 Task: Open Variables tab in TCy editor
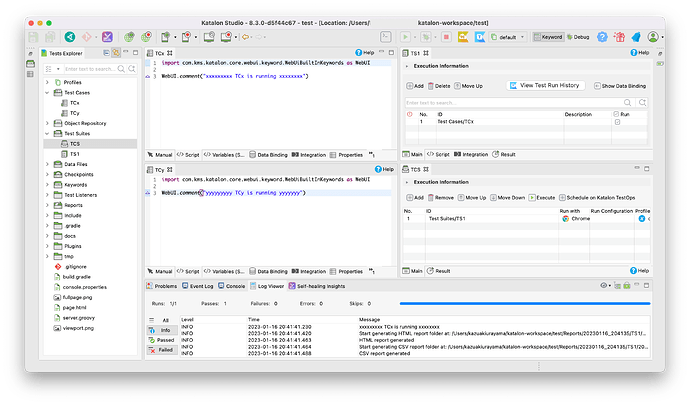point(224,272)
